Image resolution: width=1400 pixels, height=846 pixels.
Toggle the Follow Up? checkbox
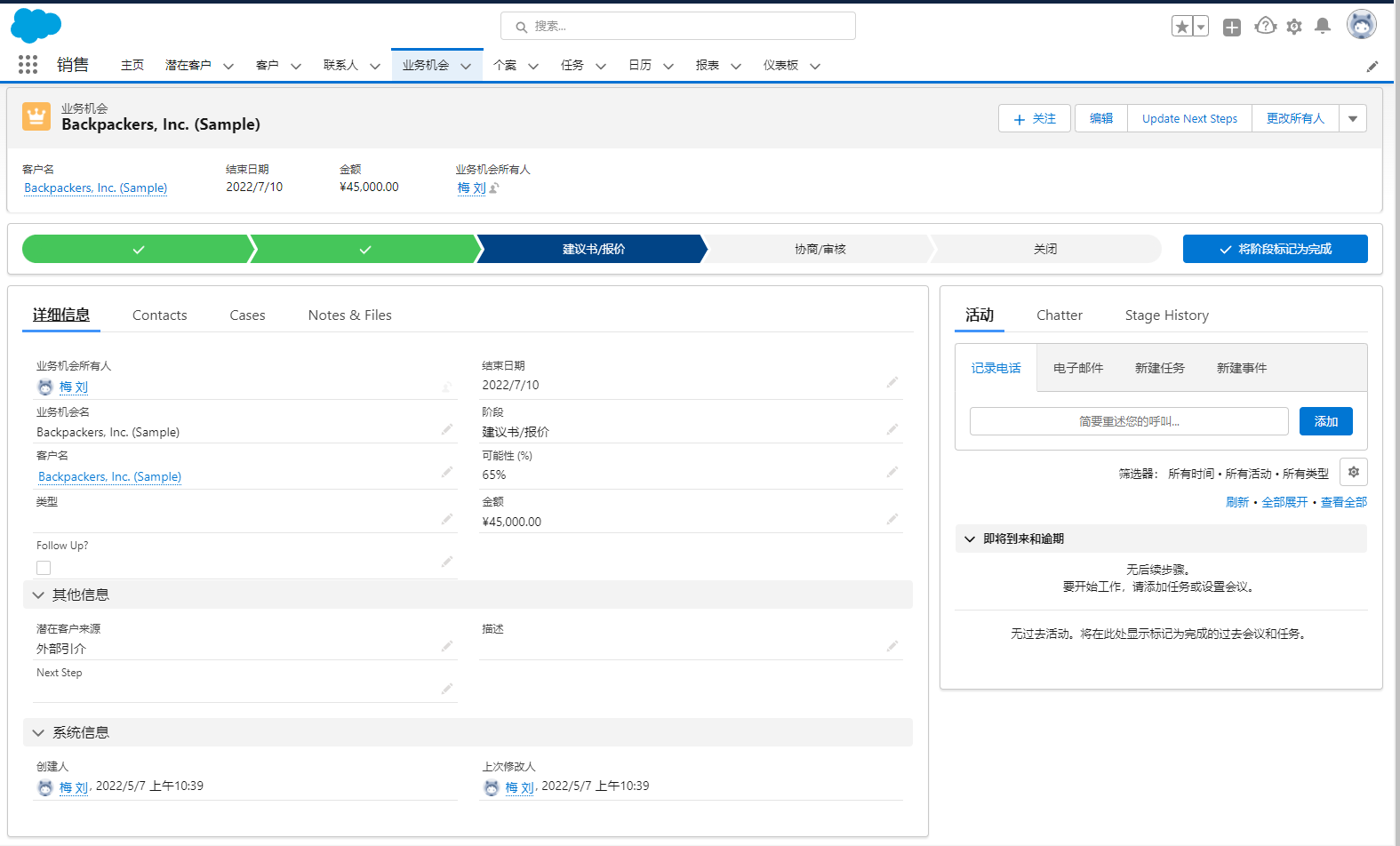(44, 568)
